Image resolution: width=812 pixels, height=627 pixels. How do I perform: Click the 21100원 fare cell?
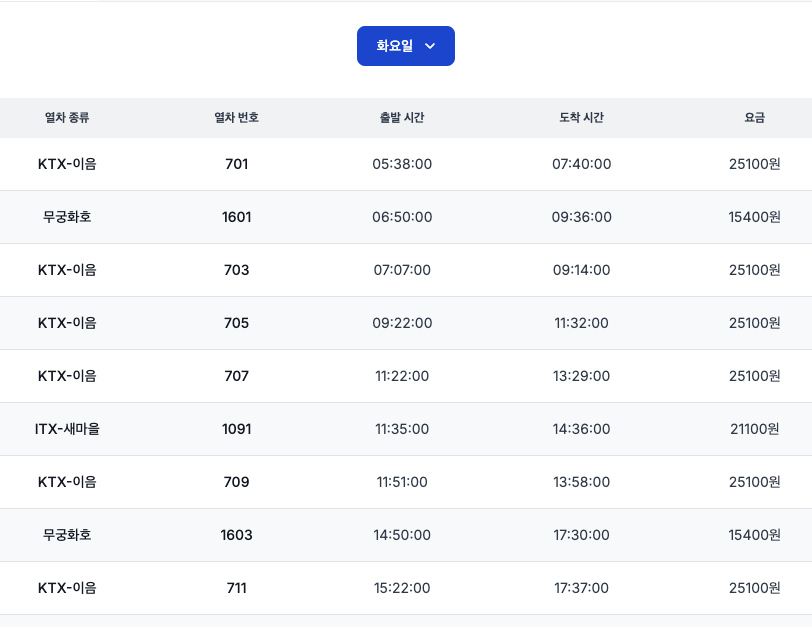tap(755, 429)
